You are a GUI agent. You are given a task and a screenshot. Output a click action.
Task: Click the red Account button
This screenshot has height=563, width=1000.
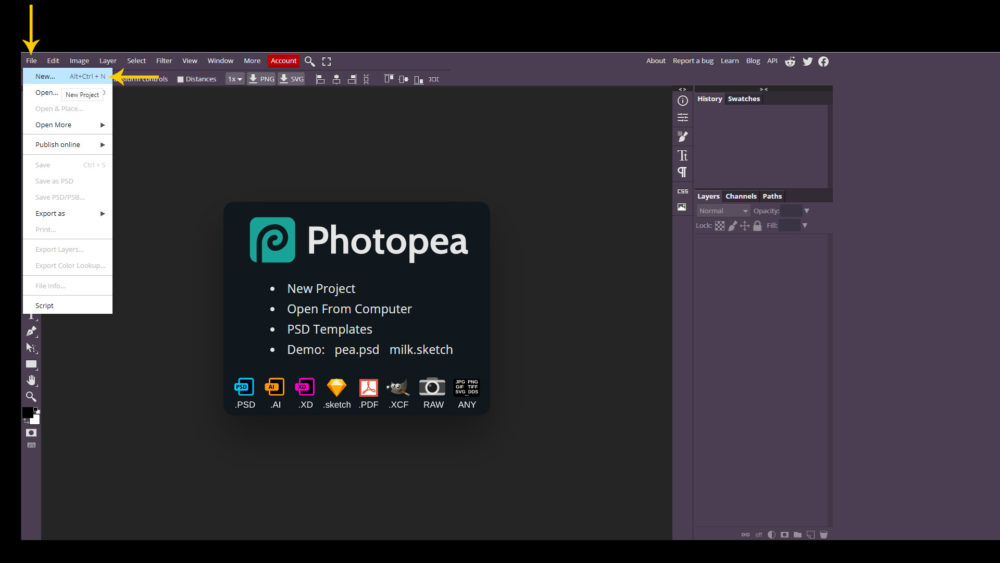(x=283, y=61)
